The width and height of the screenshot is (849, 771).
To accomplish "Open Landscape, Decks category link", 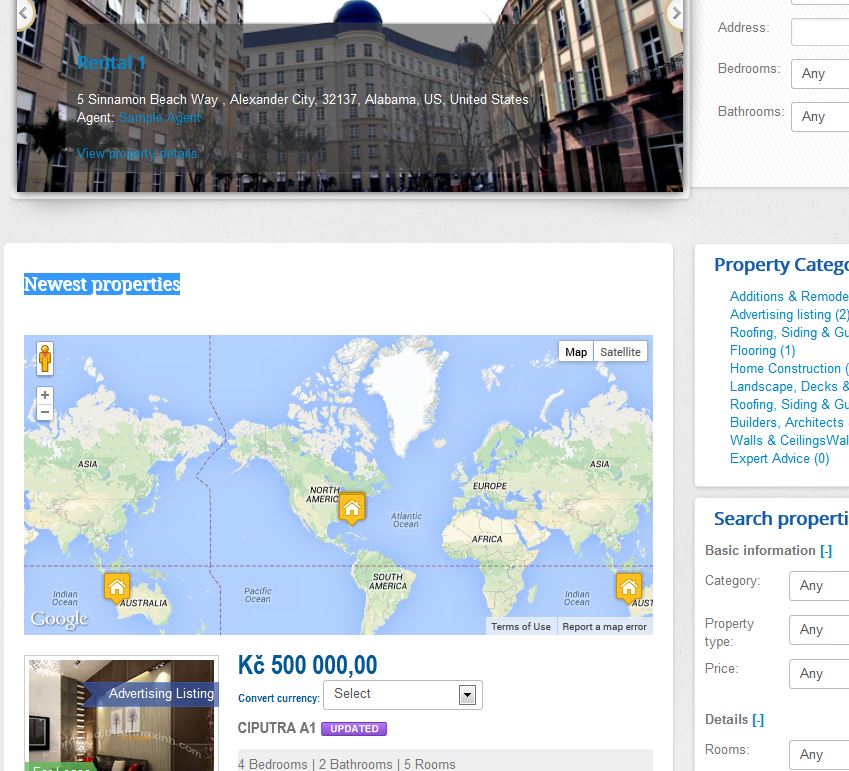I will tap(789, 387).
